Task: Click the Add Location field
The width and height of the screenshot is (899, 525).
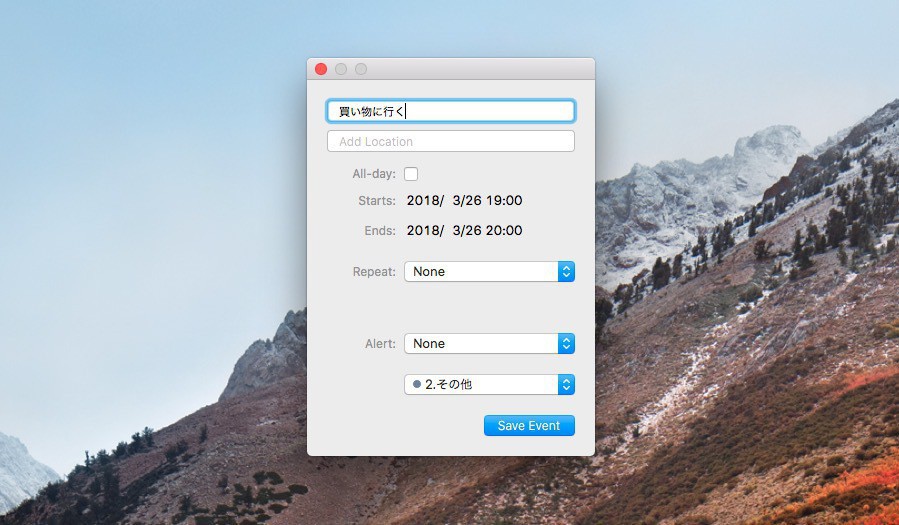Action: (451, 141)
